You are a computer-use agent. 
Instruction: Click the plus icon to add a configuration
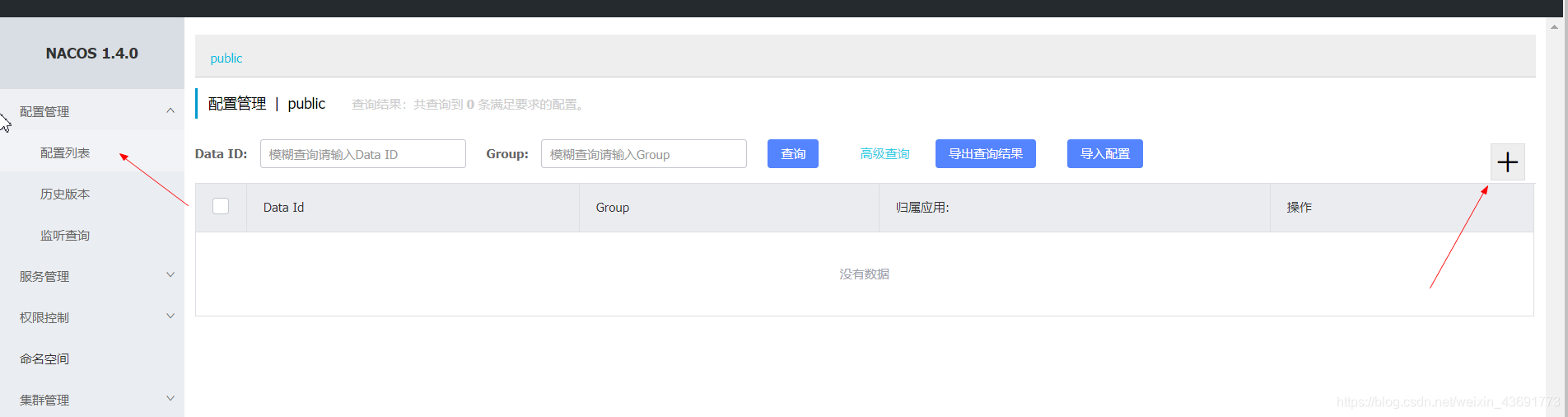(1507, 162)
